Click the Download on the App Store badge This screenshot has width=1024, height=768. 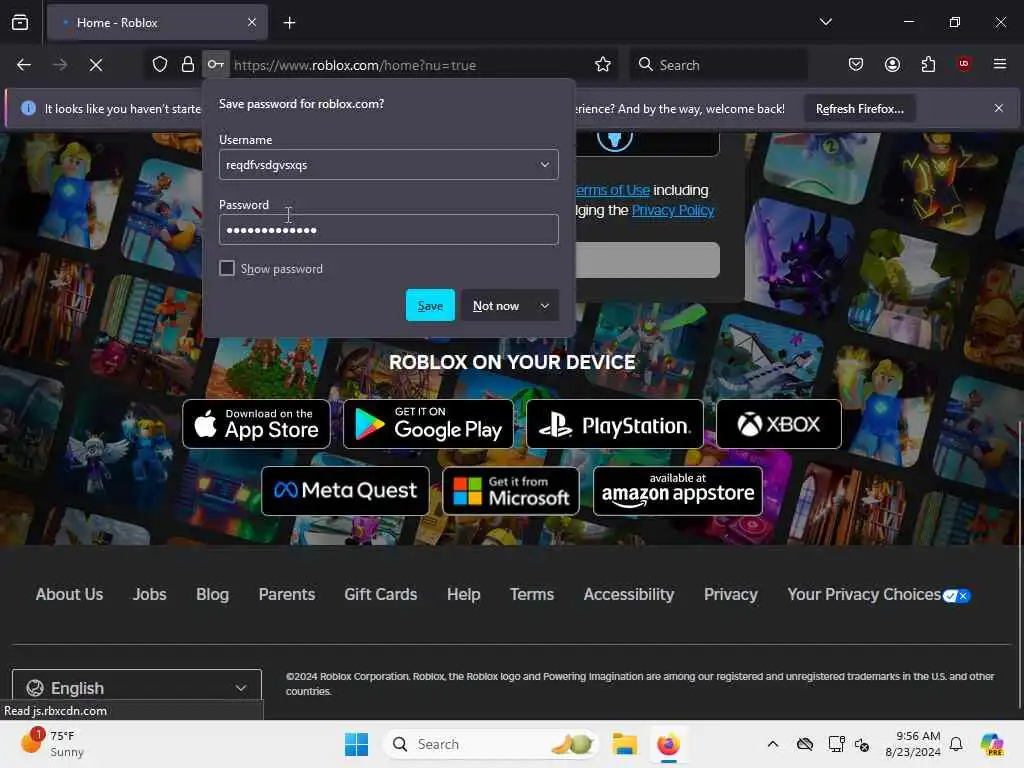click(x=257, y=424)
